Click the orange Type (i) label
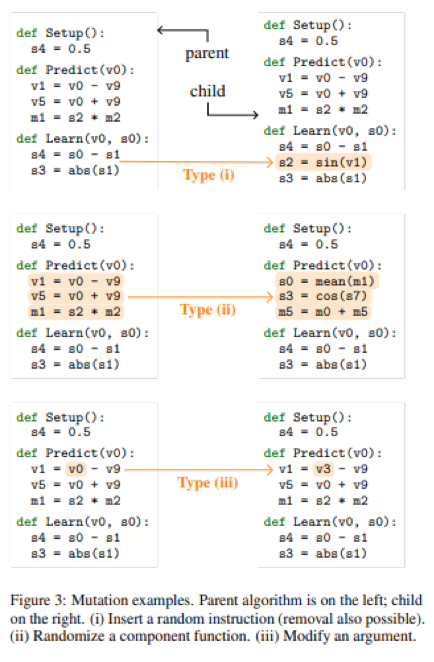This screenshot has height=662, width=434. (209, 175)
